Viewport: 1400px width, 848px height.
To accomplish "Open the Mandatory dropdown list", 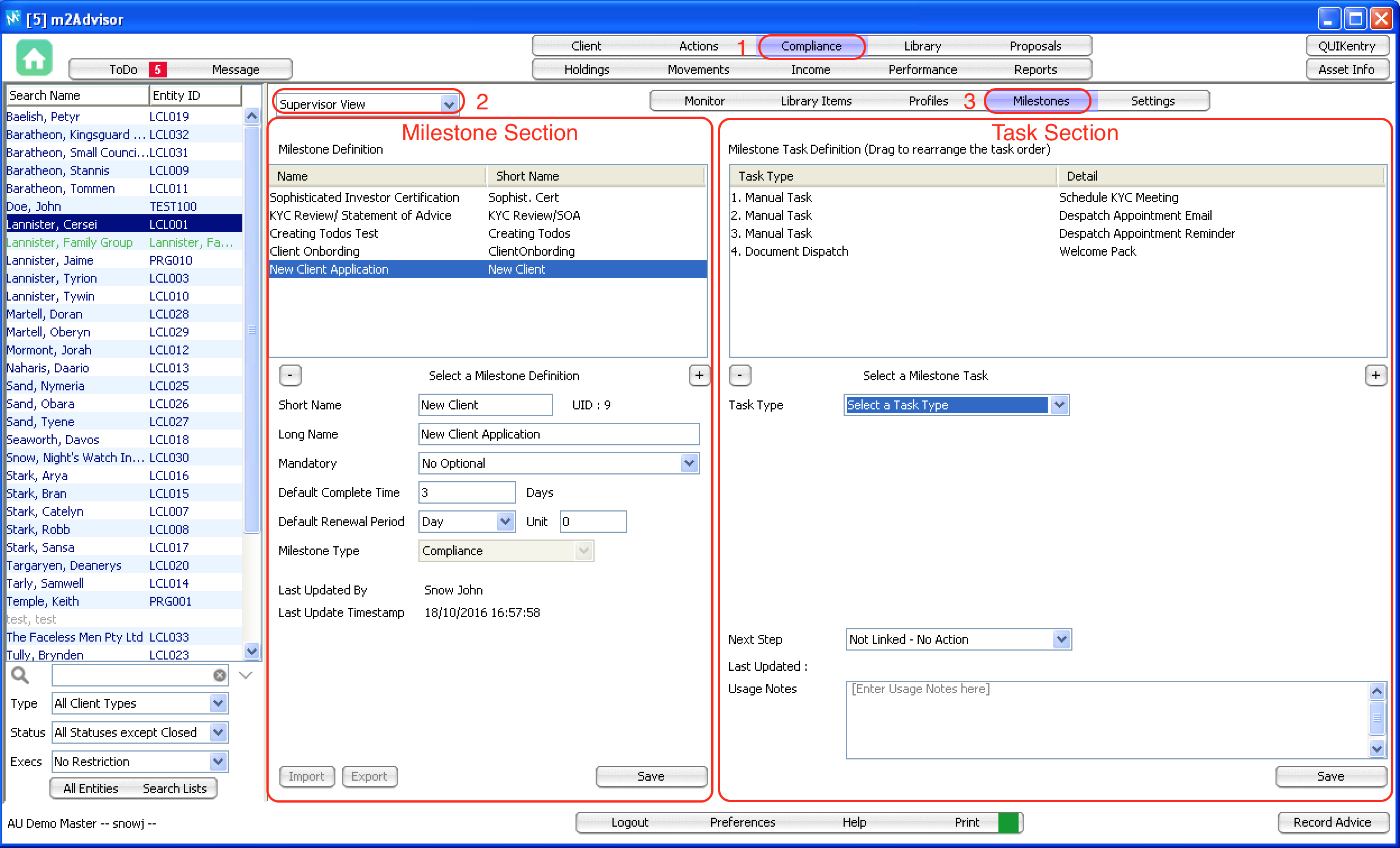I will pos(689,463).
